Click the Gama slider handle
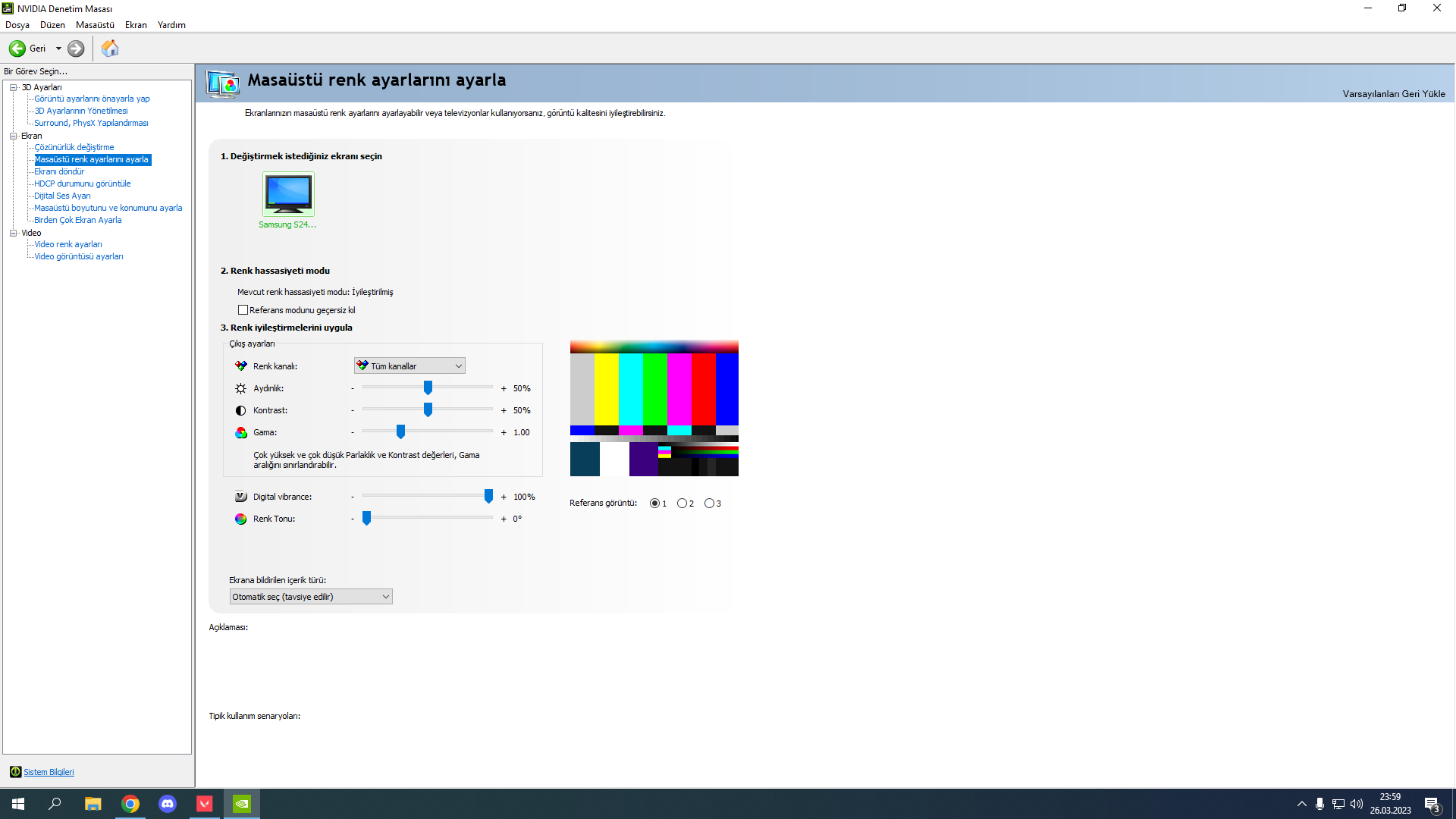The width and height of the screenshot is (1456, 819). point(400,431)
